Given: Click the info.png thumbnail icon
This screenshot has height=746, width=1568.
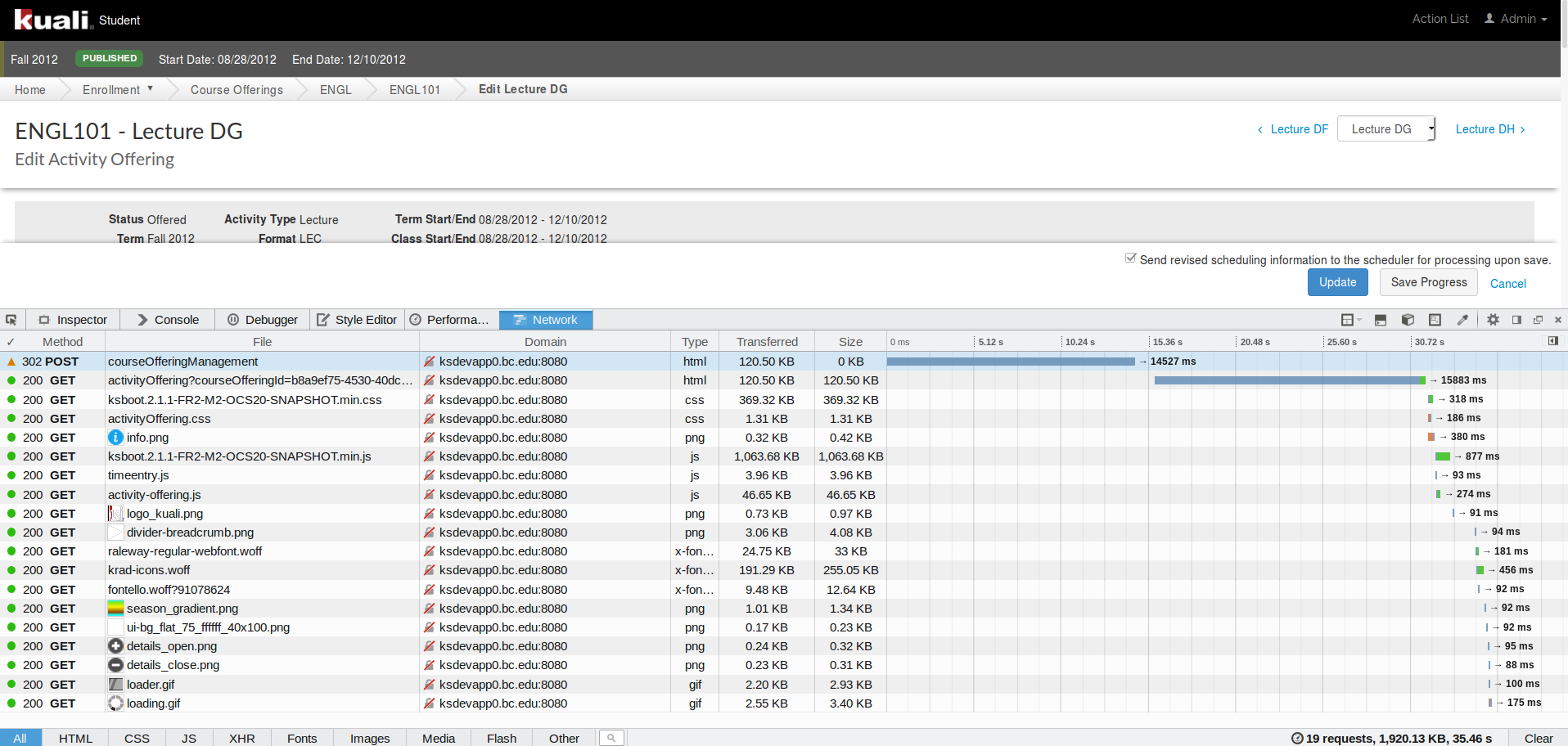Looking at the screenshot, I should 116,438.
